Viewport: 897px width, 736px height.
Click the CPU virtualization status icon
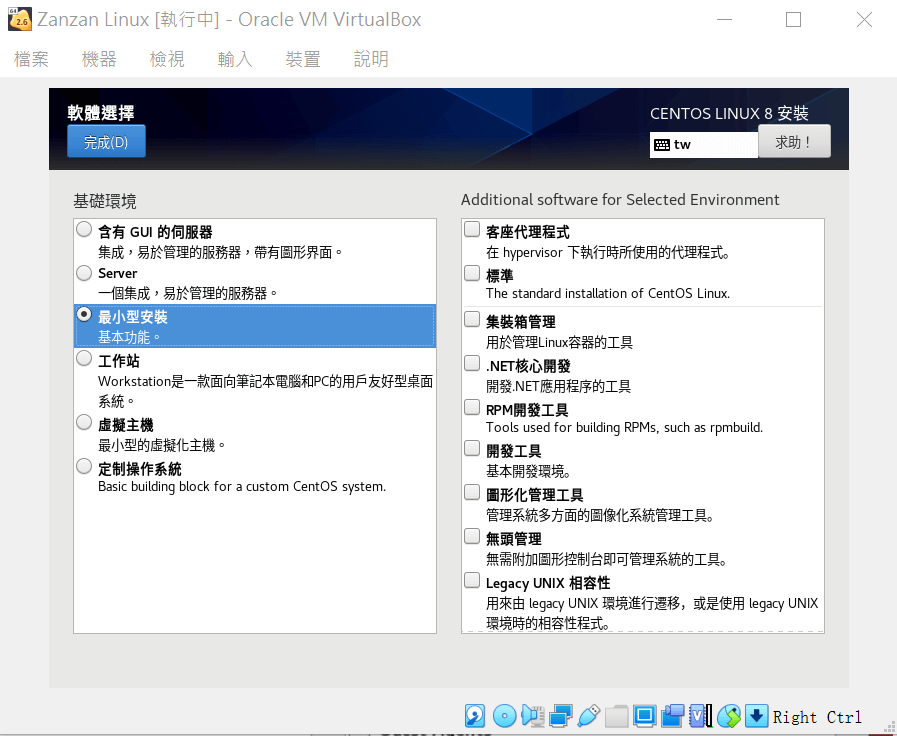(701, 715)
